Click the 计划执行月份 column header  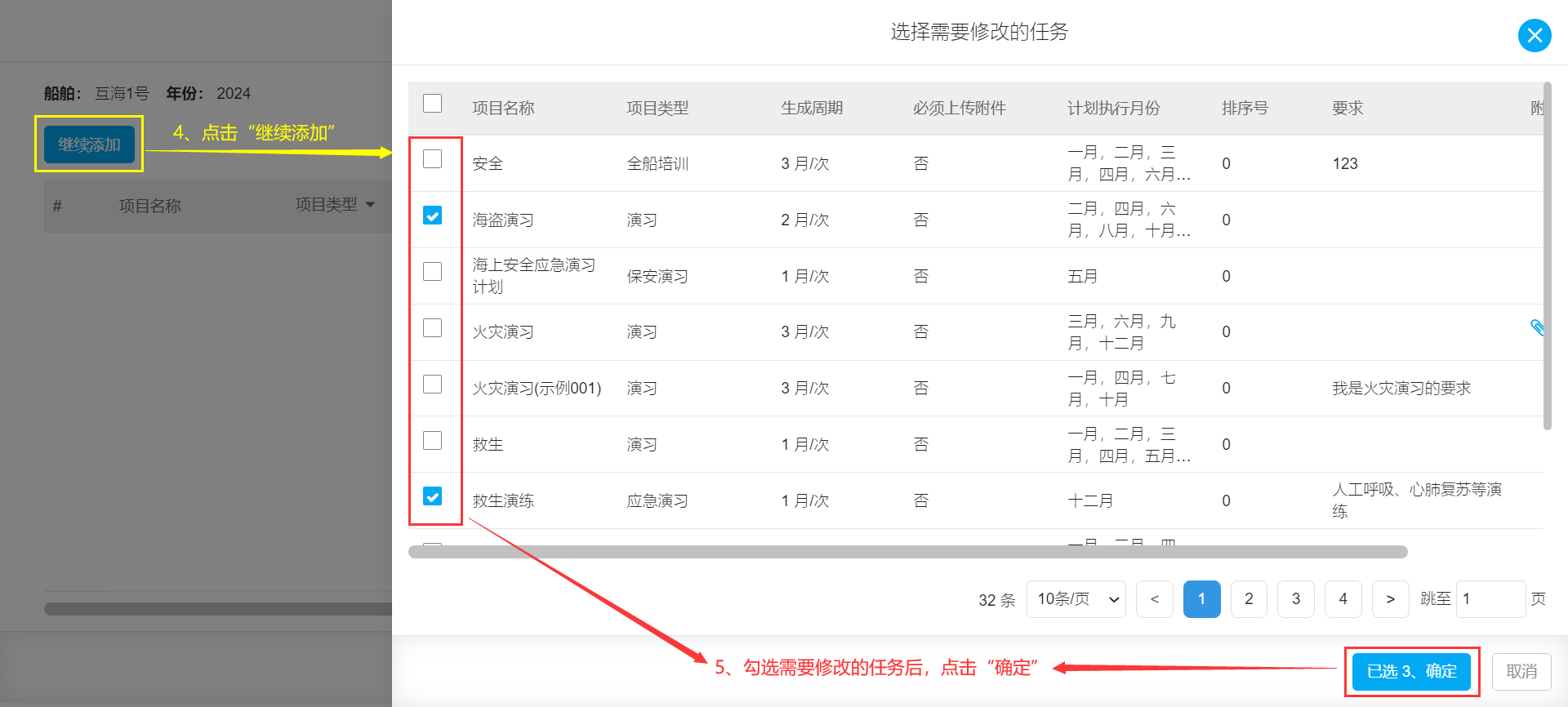click(1114, 108)
